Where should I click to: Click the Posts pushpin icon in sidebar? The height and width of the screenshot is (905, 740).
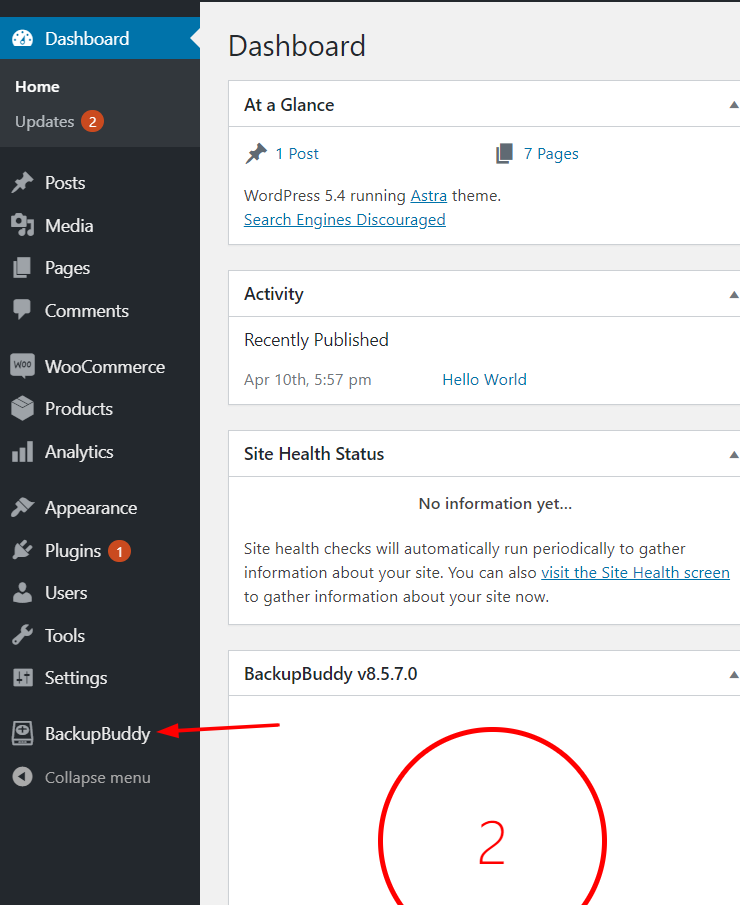point(23,182)
